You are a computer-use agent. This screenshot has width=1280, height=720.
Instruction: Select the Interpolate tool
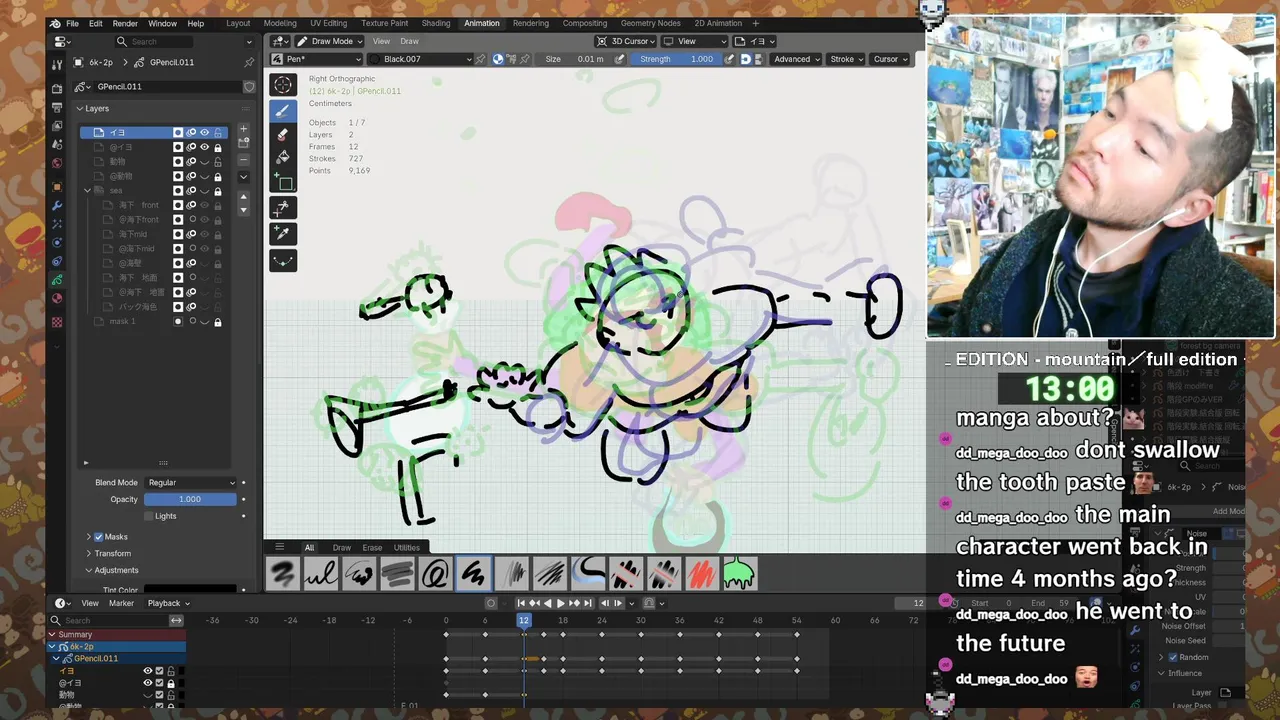pos(283,259)
